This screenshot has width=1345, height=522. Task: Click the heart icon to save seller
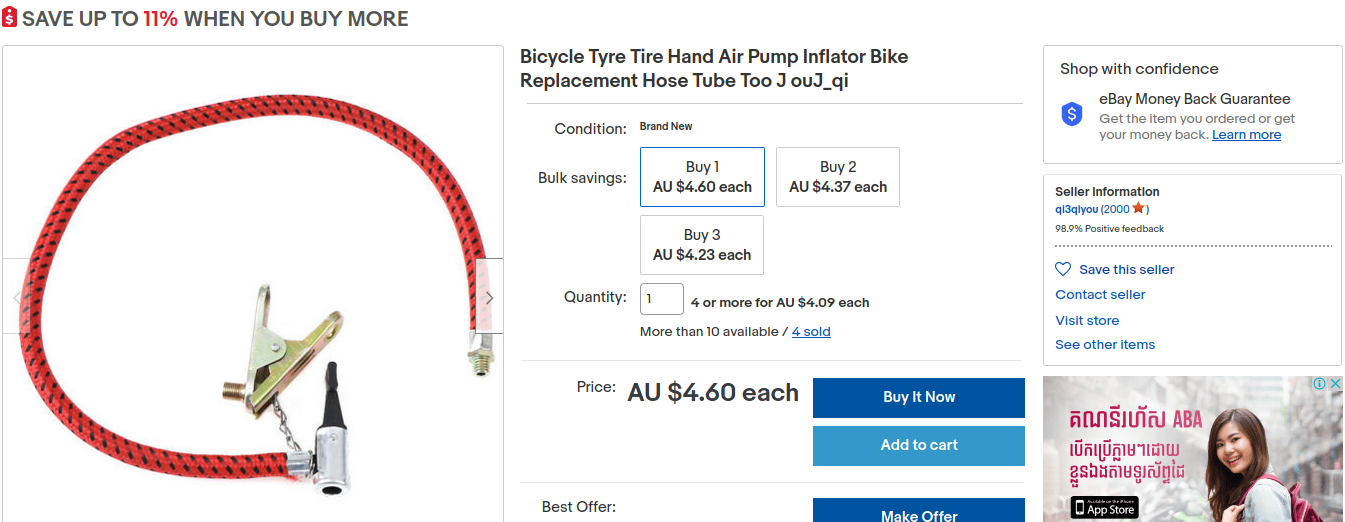point(1063,269)
